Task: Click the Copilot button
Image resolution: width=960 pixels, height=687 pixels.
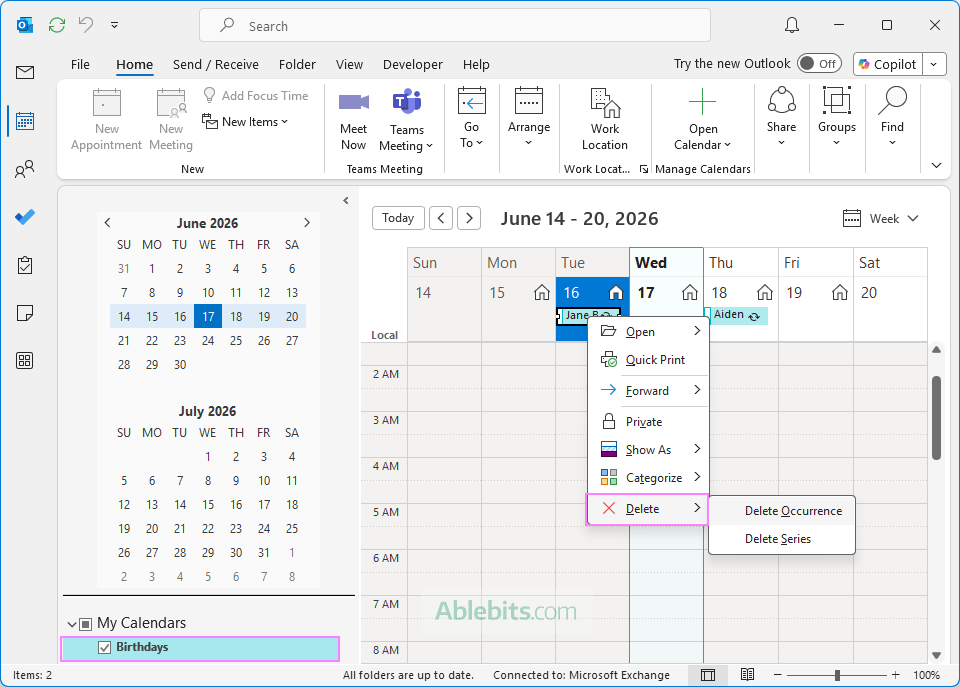Action: 888,64
